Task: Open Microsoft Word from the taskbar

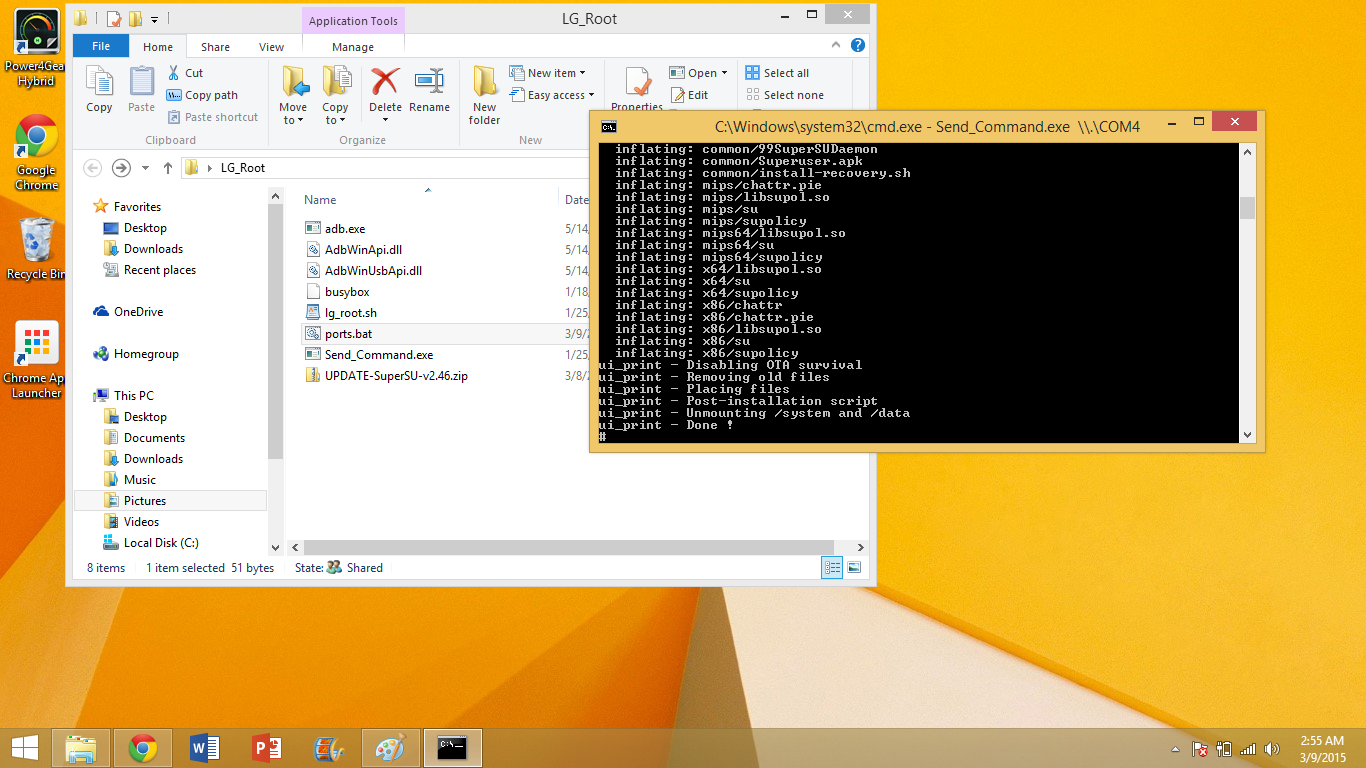Action: coord(205,748)
